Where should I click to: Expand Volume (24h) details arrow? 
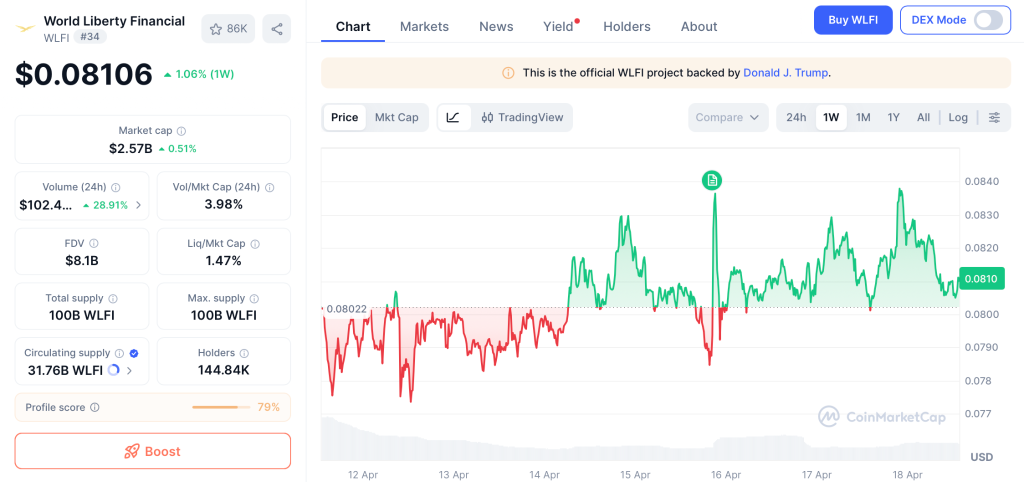click(138, 205)
